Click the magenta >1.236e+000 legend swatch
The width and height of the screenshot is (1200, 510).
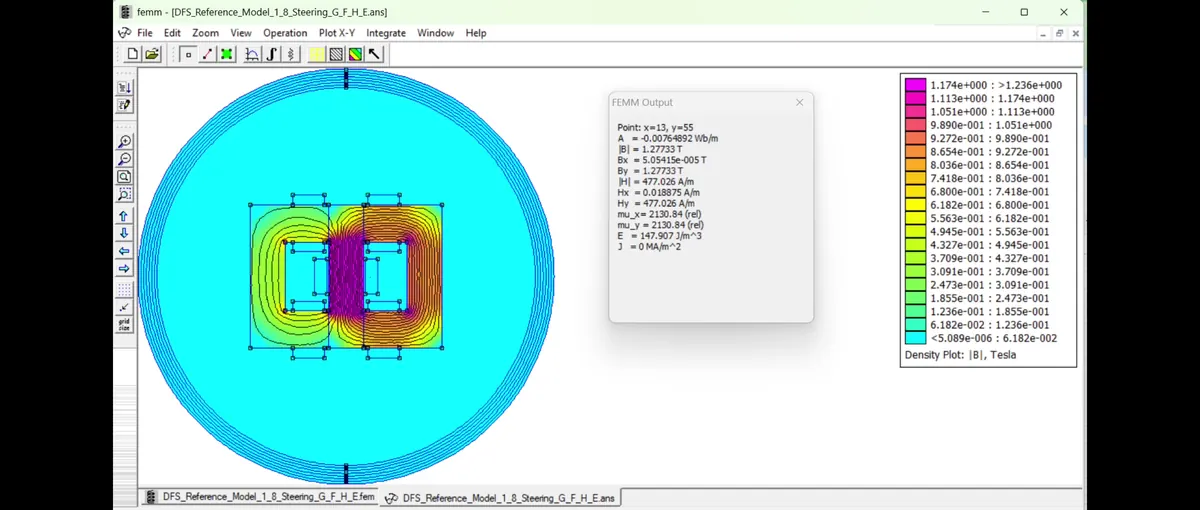click(x=916, y=85)
